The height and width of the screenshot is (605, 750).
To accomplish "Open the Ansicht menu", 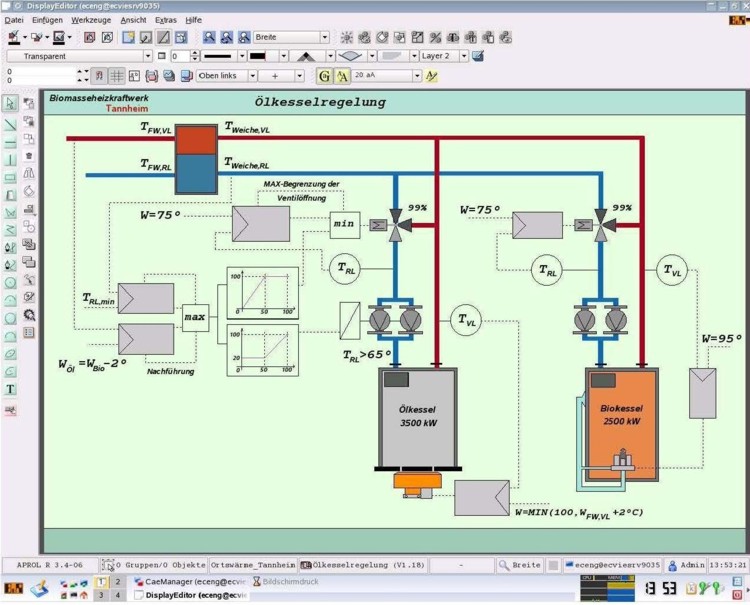I will point(133,20).
